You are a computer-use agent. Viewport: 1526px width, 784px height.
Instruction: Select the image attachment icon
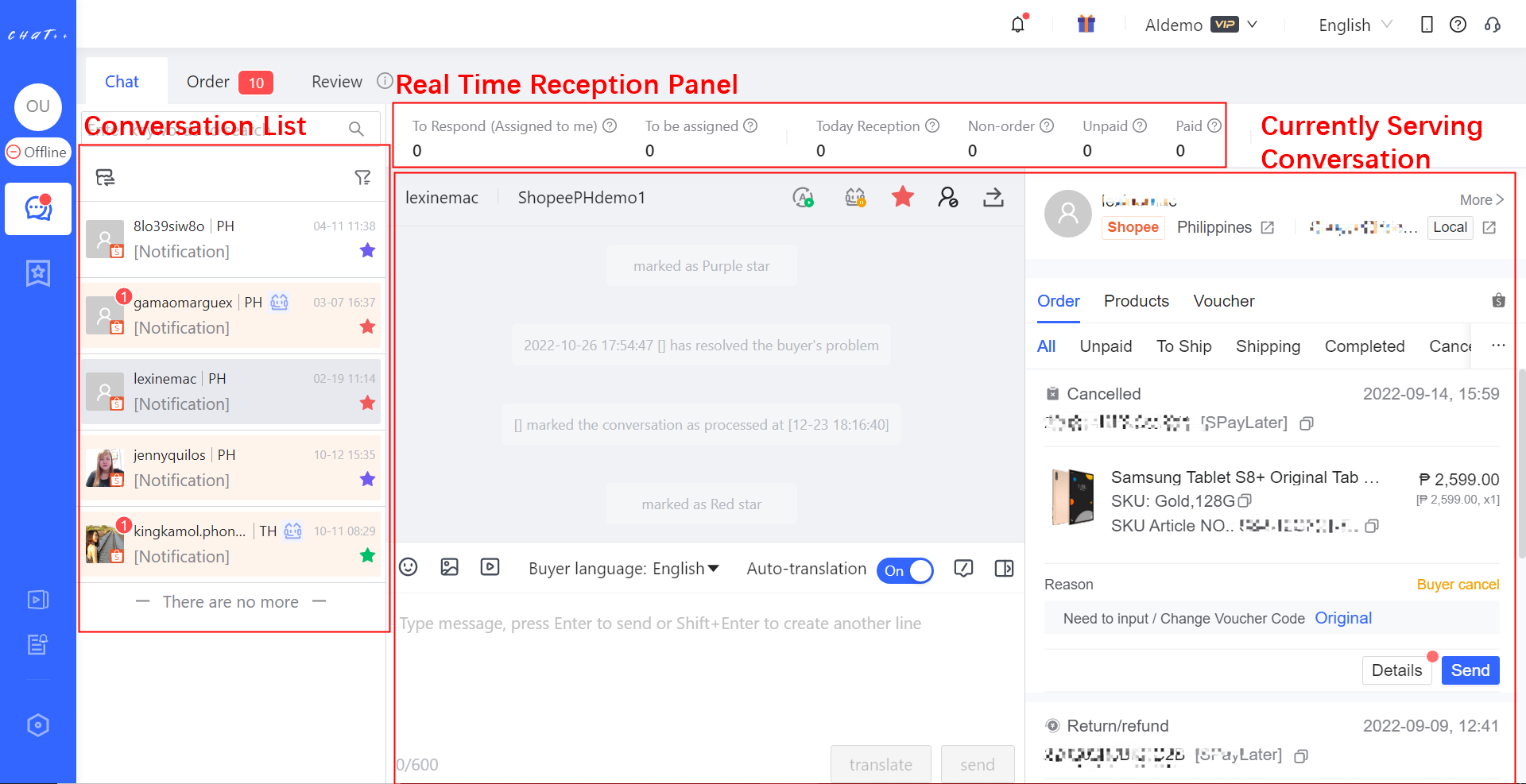point(450,567)
